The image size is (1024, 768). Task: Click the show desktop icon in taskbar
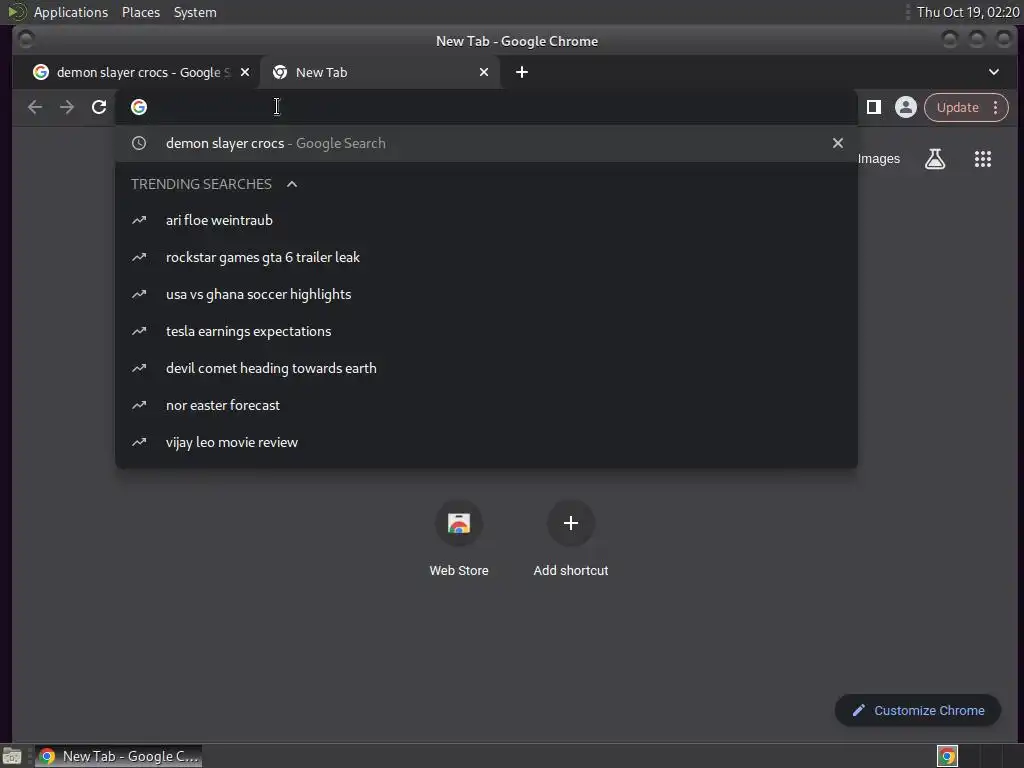(12, 756)
